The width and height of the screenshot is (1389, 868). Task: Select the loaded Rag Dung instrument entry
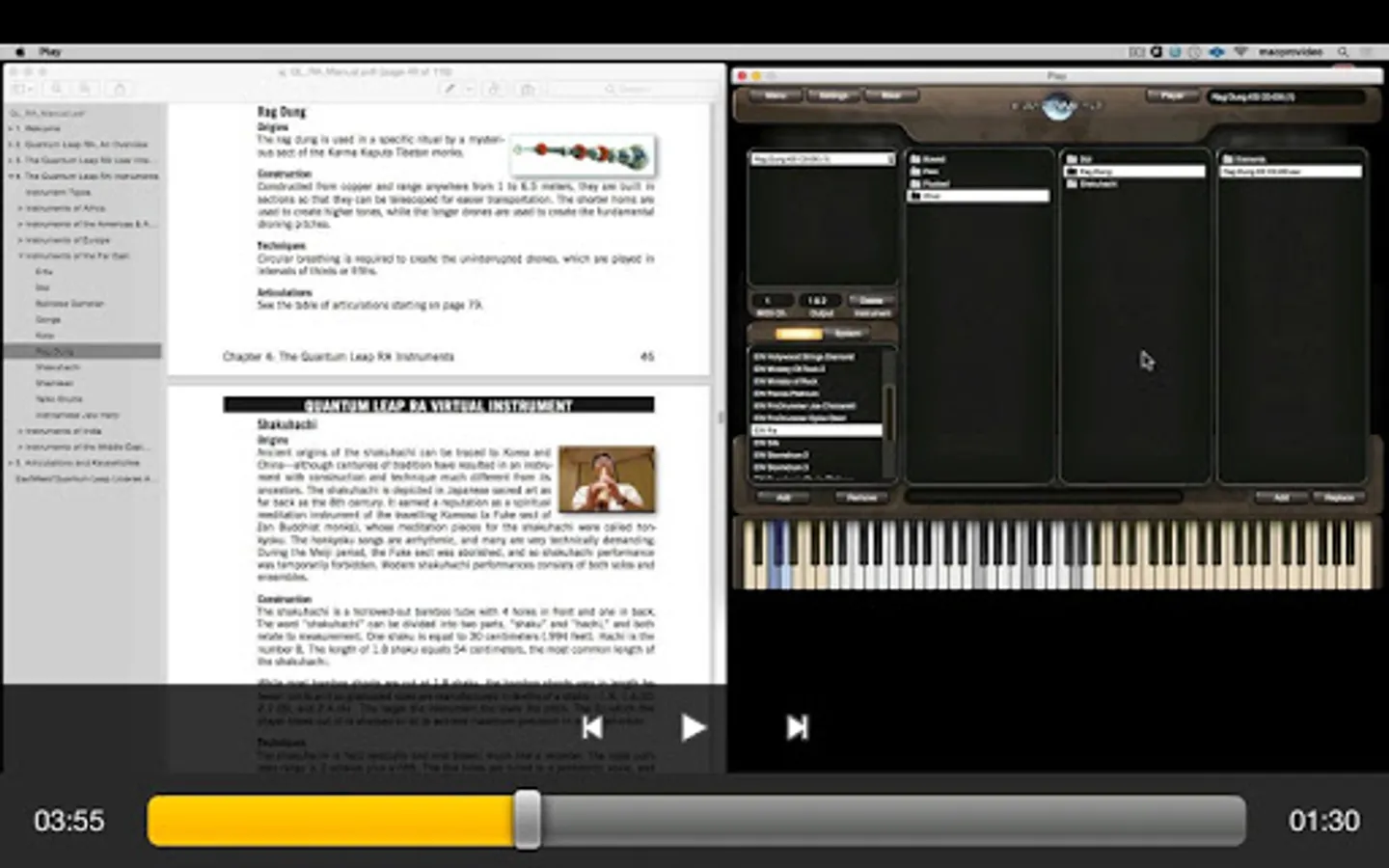click(822, 159)
